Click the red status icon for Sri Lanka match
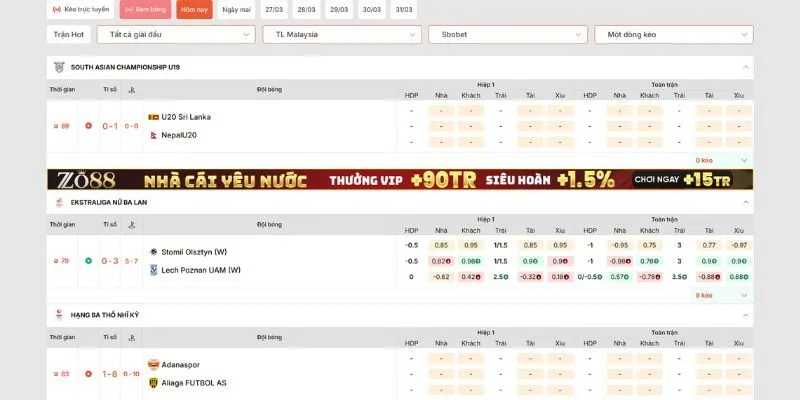This screenshot has height=400, width=800. [x=88, y=126]
